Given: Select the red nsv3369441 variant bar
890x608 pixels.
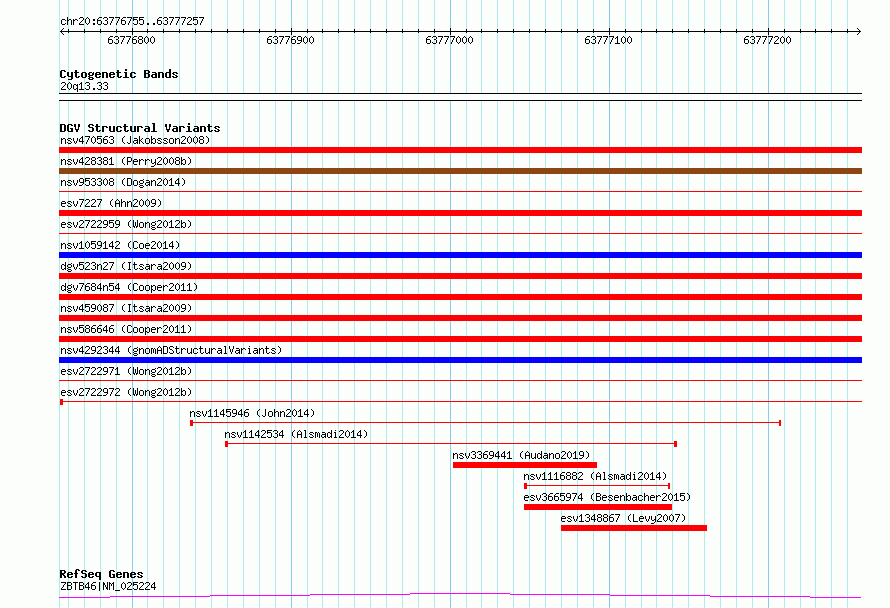Looking at the screenshot, I should [525, 465].
